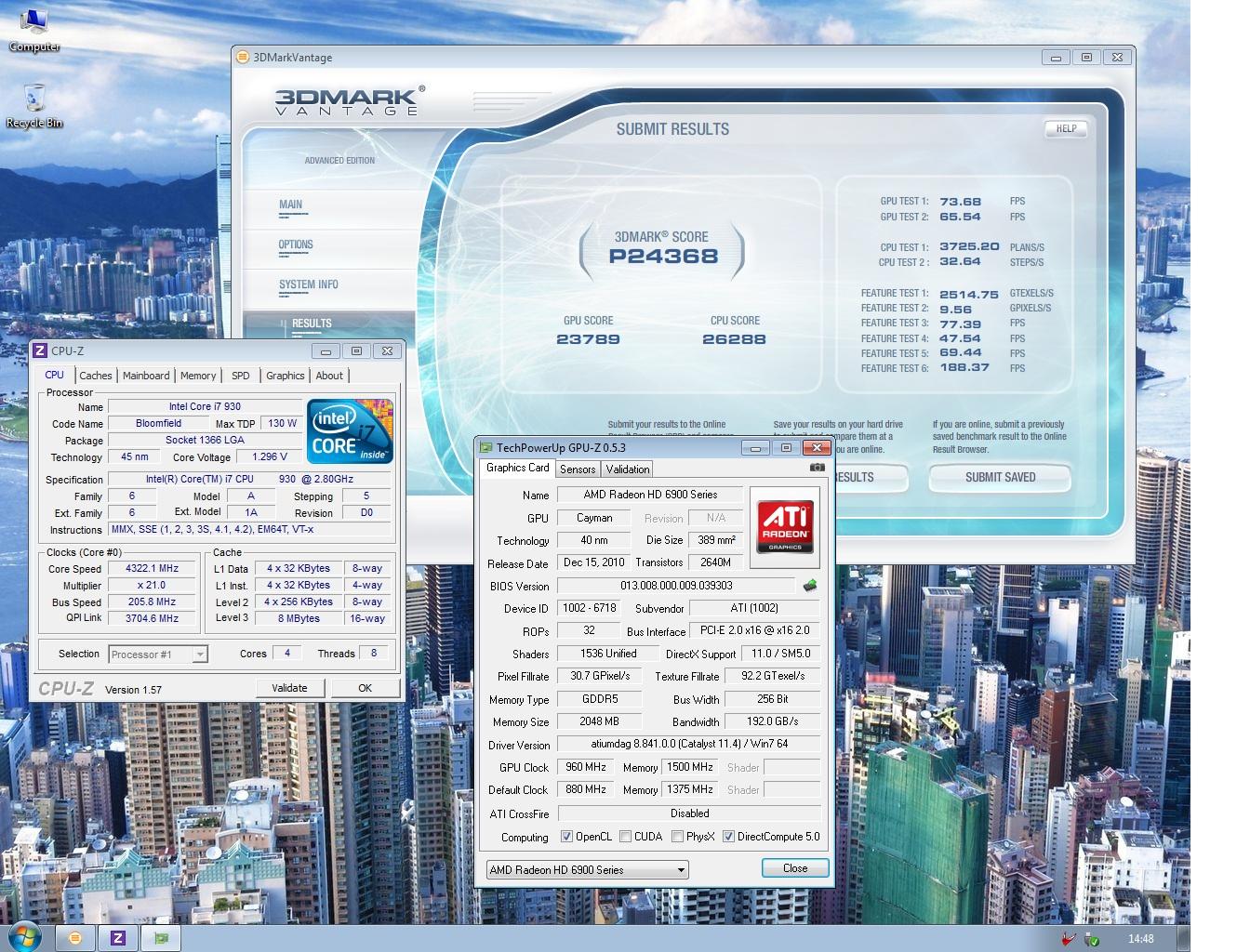Open the Recycle Bin desktop icon
Viewport: 1250px width, 952px height.
click(34, 106)
